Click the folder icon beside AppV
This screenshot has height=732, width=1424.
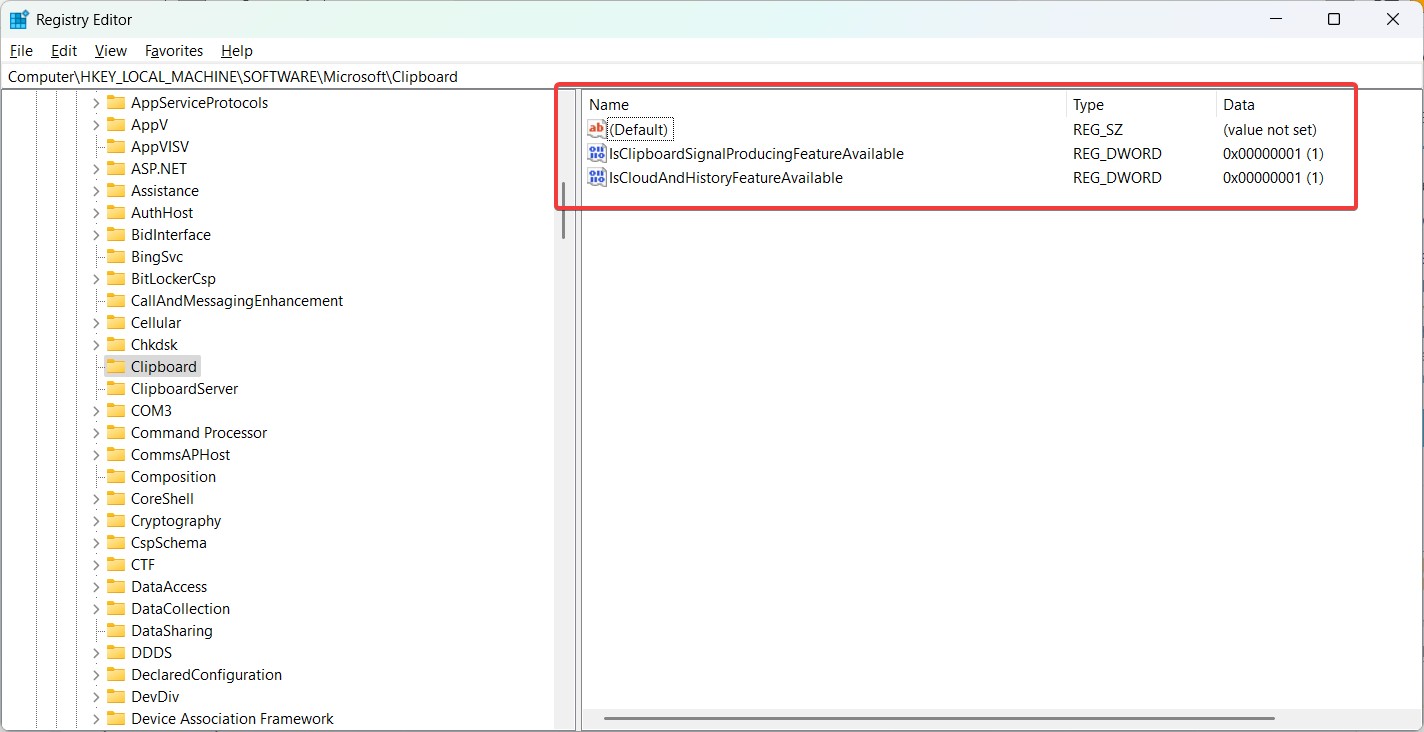click(115, 124)
